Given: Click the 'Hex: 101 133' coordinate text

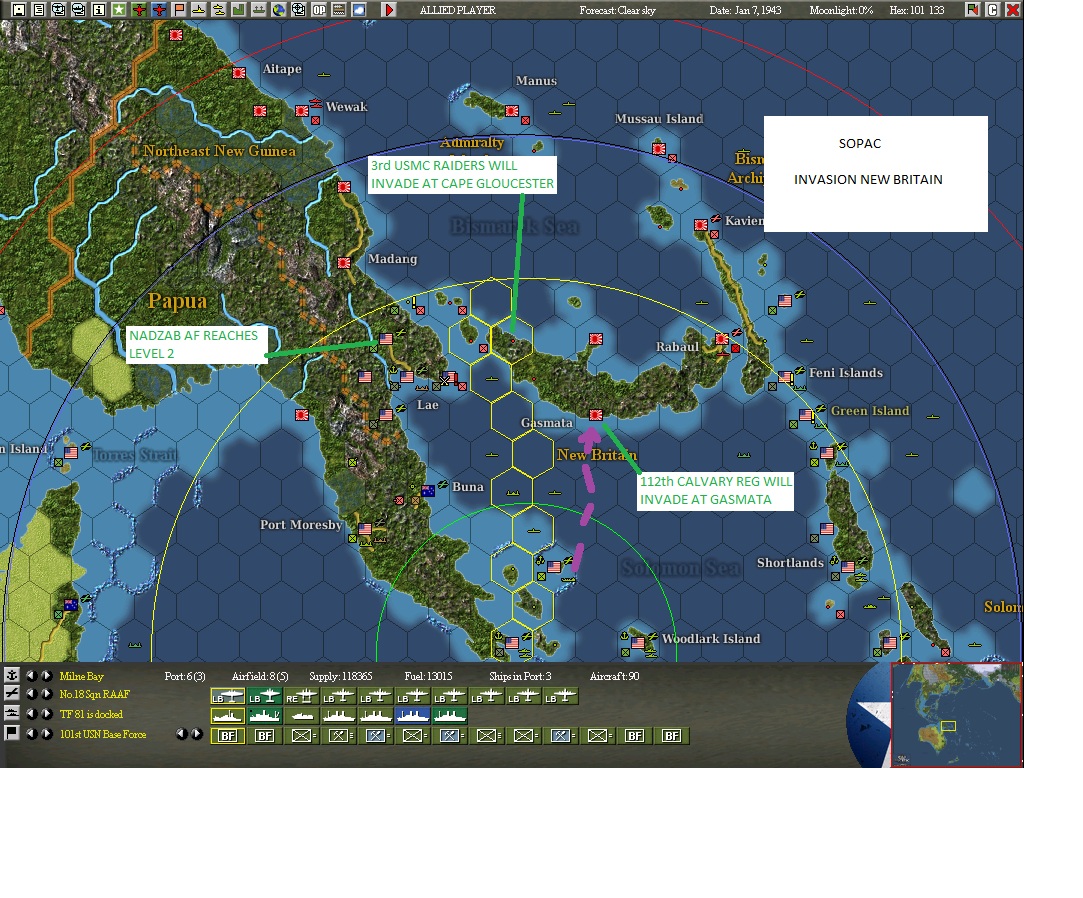Looking at the screenshot, I should point(917,10).
